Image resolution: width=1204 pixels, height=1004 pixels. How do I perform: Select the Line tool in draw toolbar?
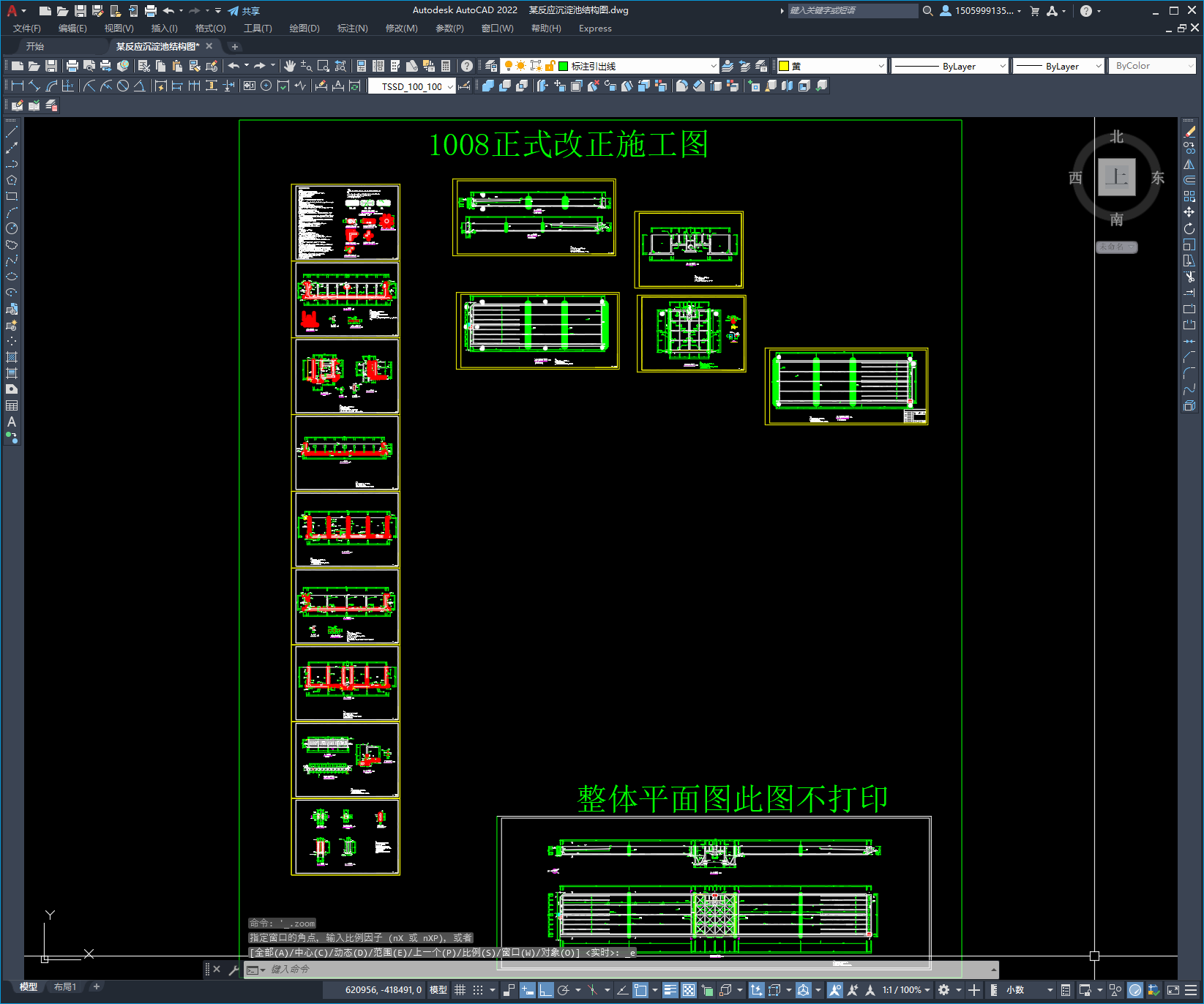tap(12, 132)
